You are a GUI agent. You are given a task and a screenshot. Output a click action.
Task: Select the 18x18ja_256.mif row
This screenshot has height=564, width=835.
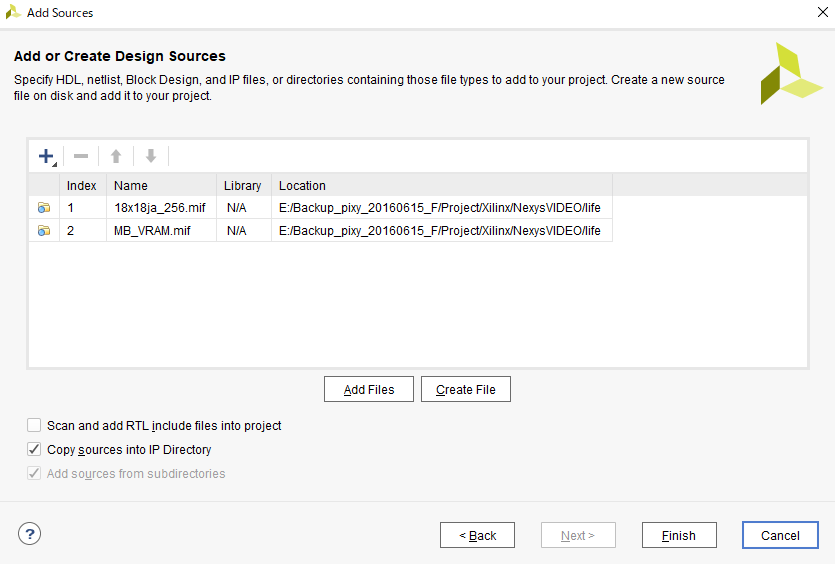click(x=321, y=208)
